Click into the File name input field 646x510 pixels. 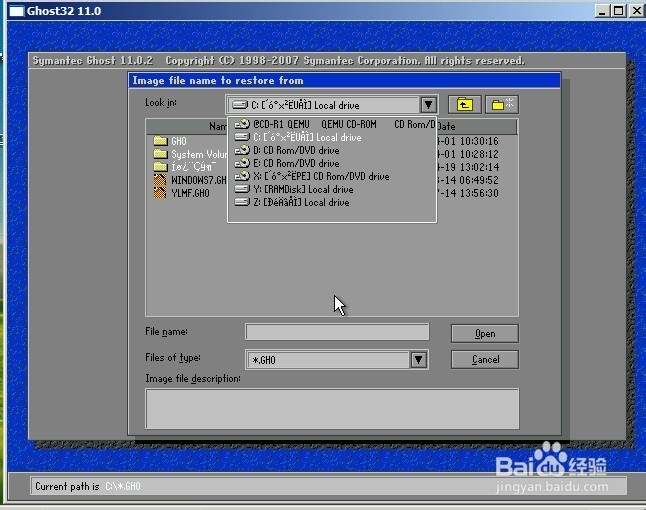337,332
